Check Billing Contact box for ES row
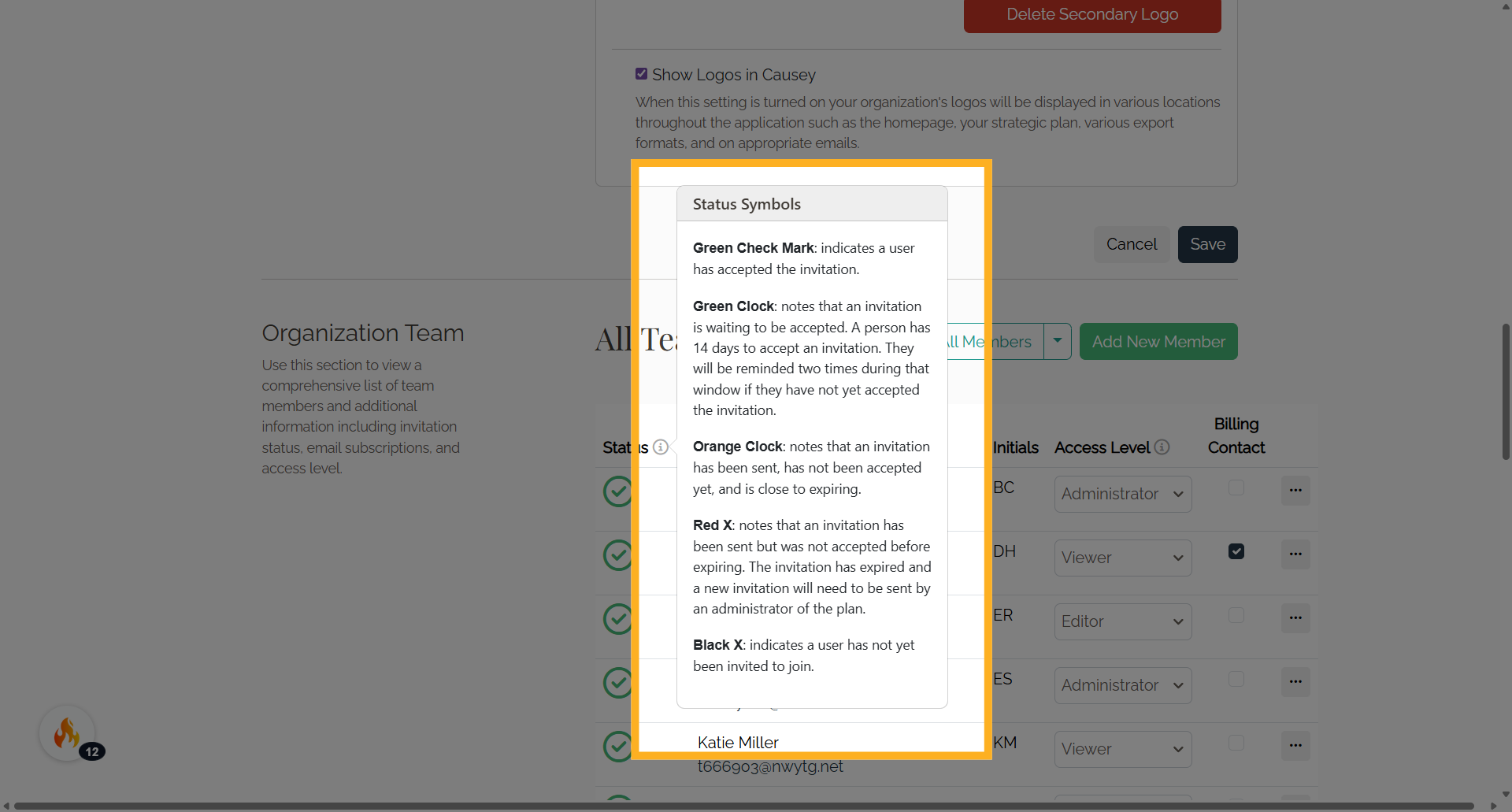This screenshot has height=812, width=1512. coord(1236,679)
